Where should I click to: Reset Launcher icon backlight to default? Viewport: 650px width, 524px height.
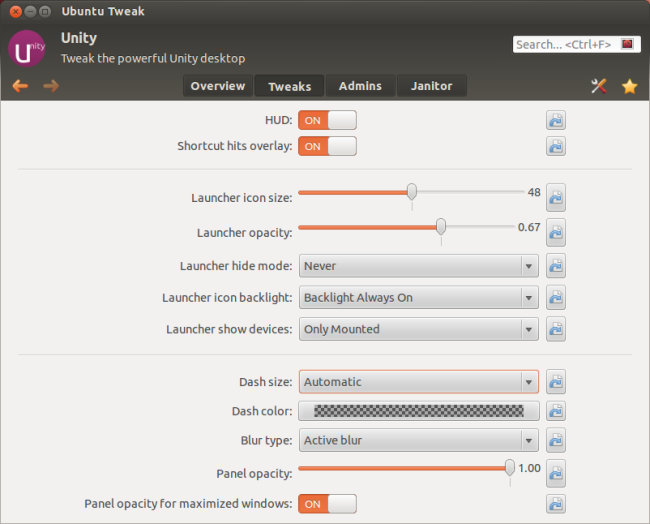coord(555,297)
